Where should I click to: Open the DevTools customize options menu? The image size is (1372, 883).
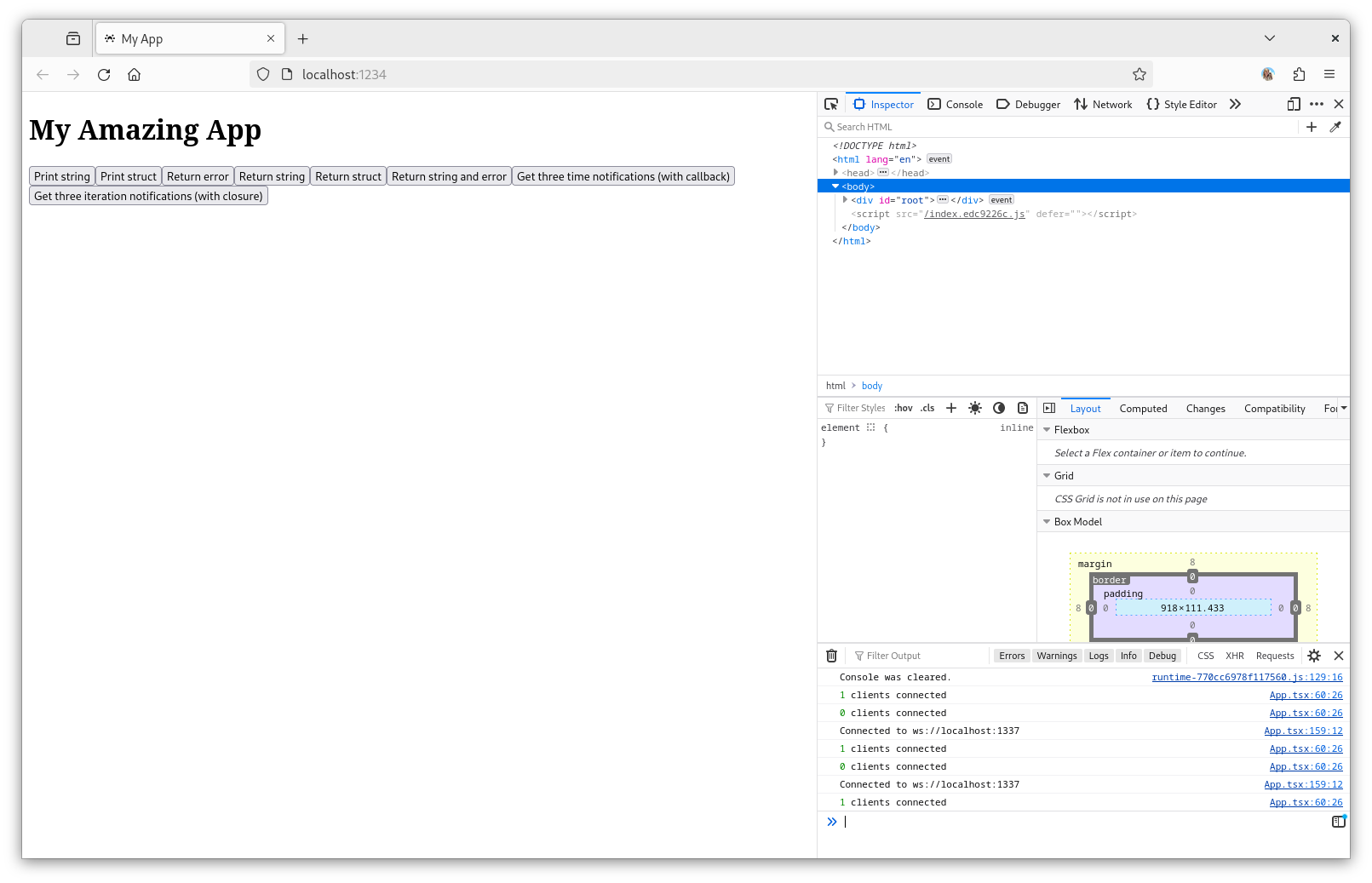(1317, 104)
